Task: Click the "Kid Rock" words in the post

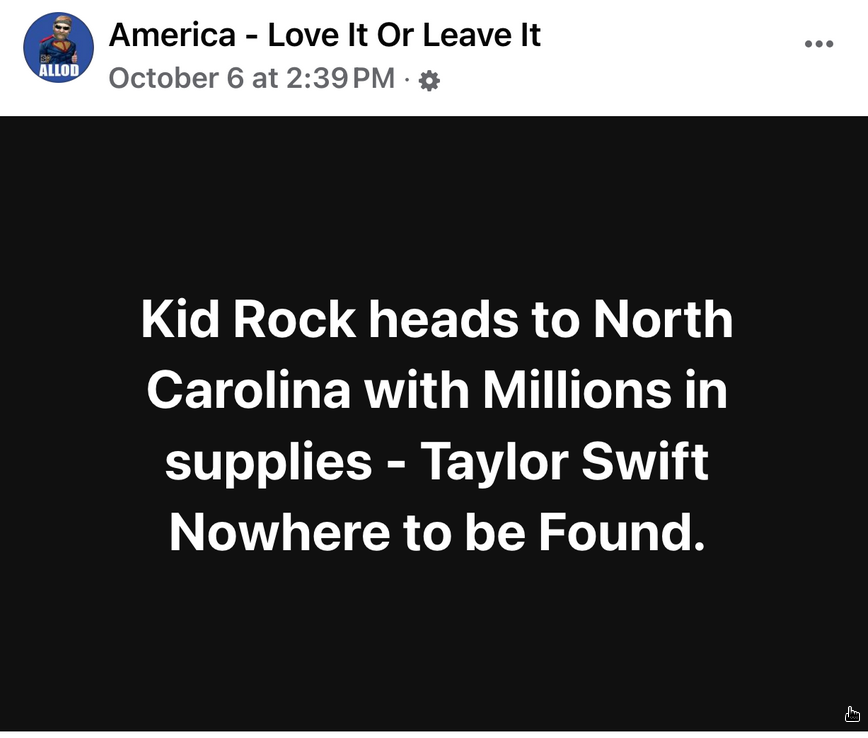Action: point(248,320)
